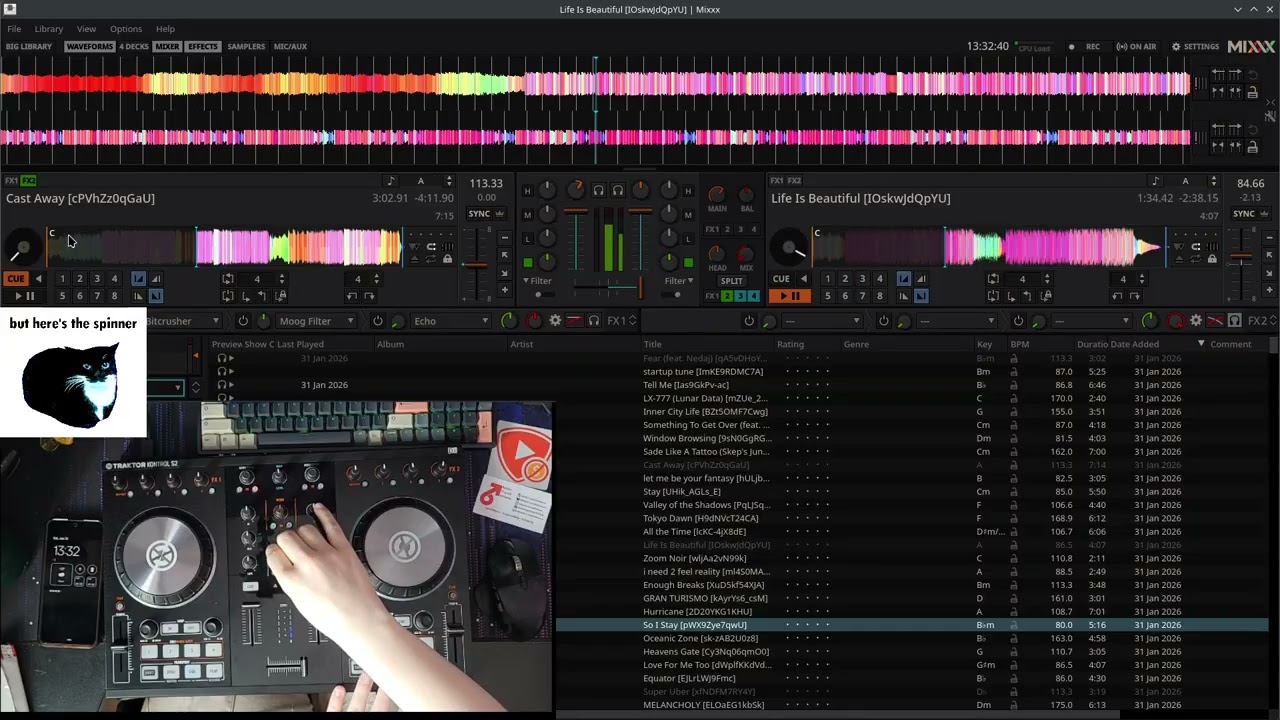Select the Hurricane [2D20YKG1KHU] track
The width and height of the screenshot is (1280, 720).
697,611
